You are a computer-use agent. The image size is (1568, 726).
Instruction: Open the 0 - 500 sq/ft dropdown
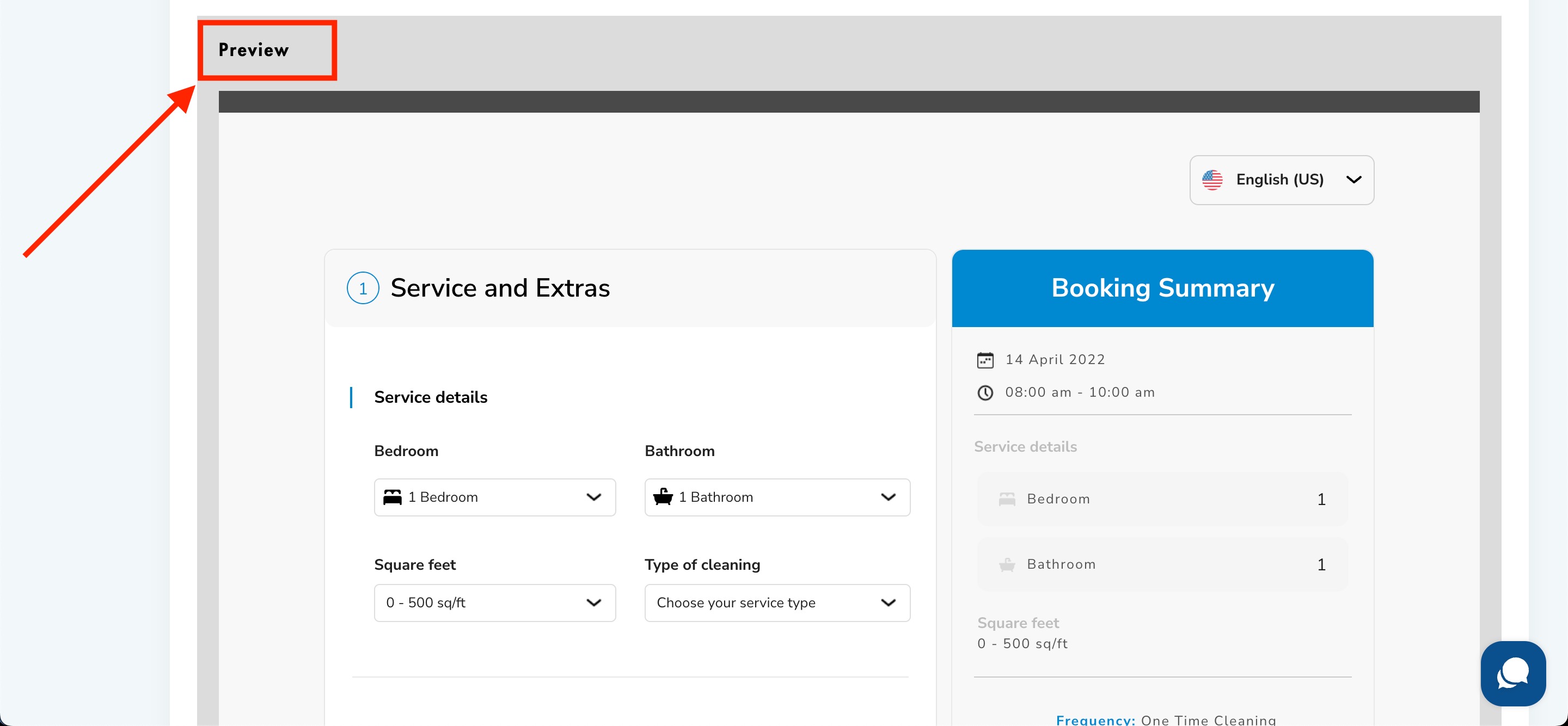point(494,602)
